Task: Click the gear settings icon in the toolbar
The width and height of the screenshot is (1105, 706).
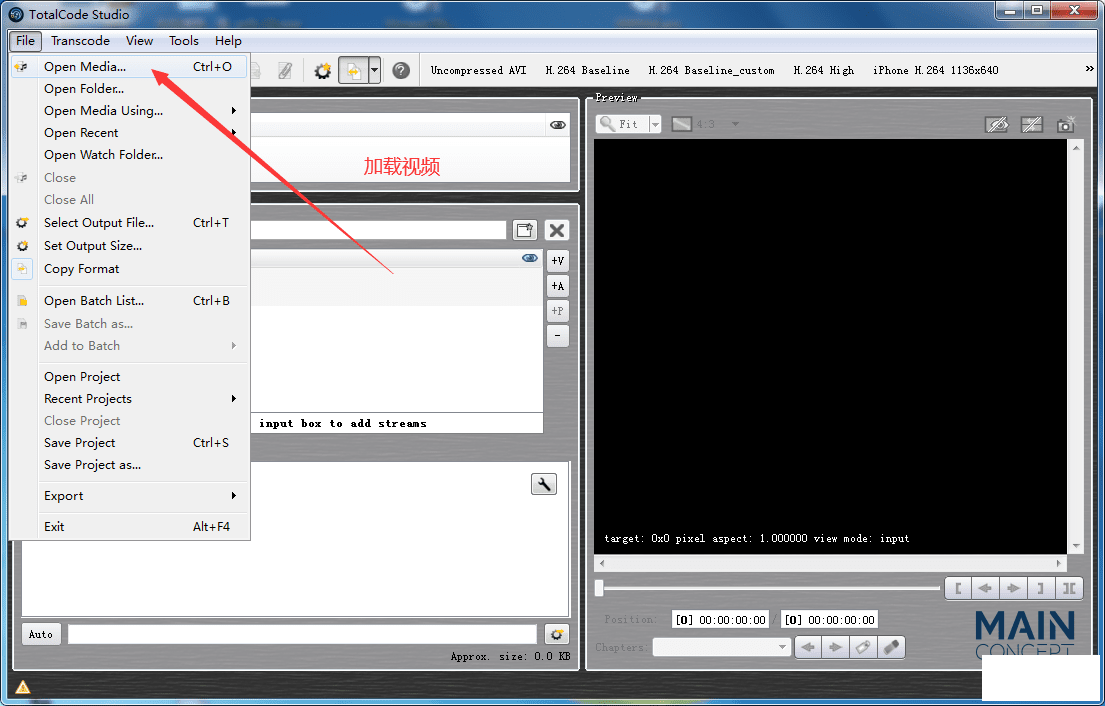Action: click(323, 70)
